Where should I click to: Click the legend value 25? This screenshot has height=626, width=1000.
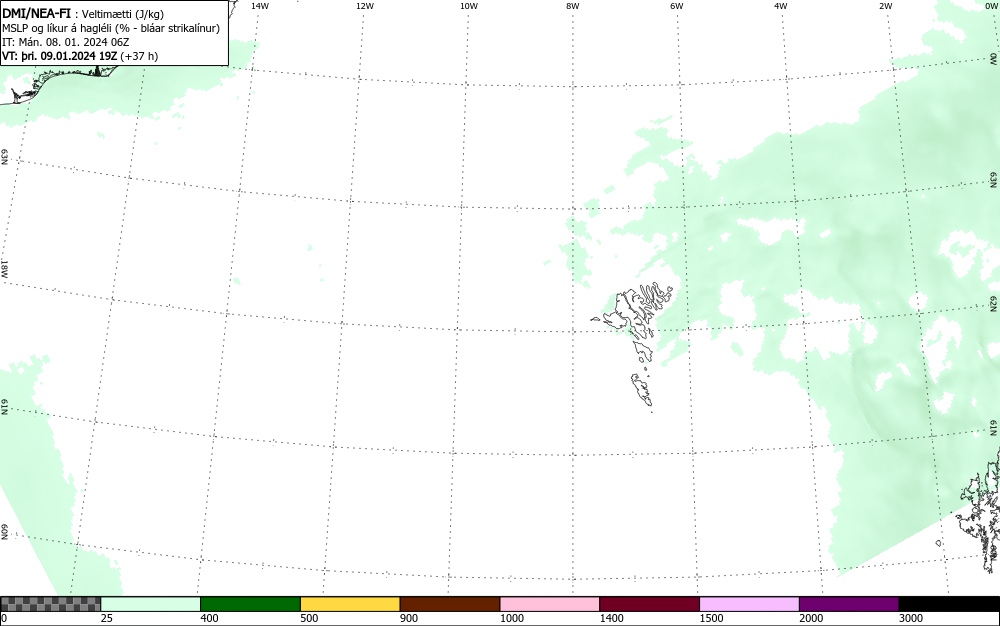pyautogui.click(x=107, y=618)
